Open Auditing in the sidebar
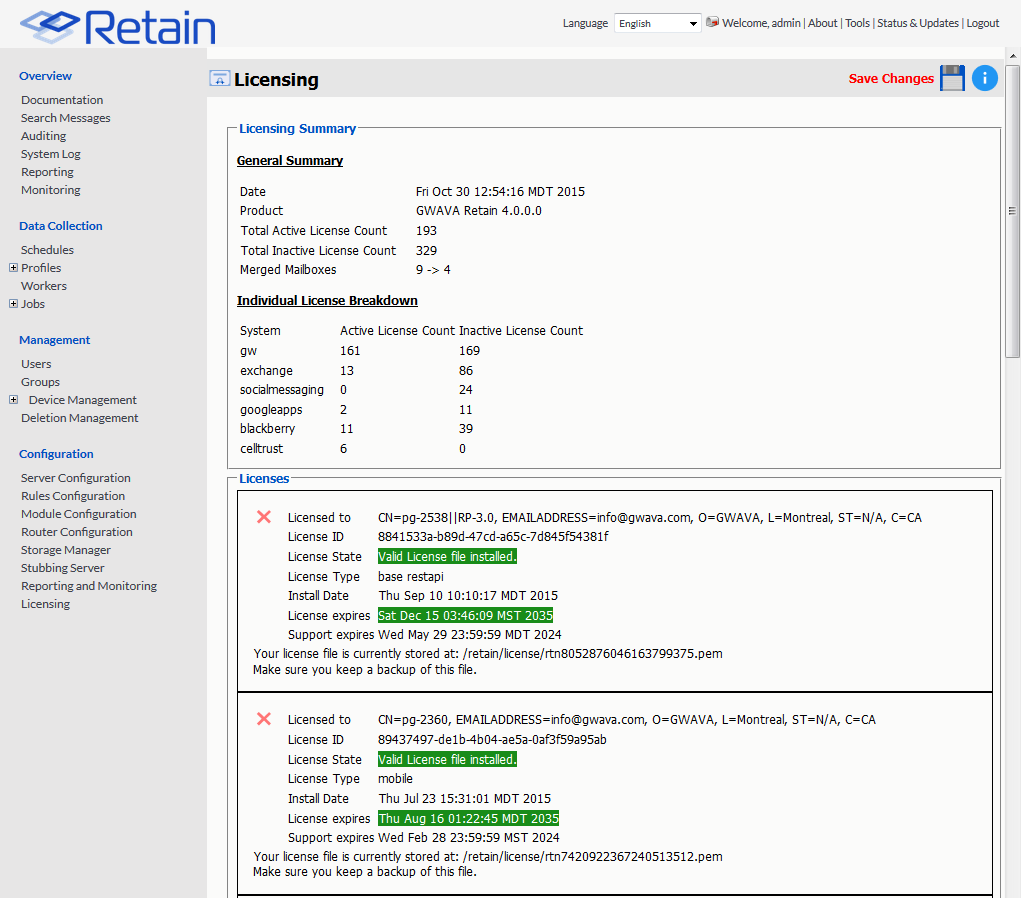 click(x=43, y=136)
